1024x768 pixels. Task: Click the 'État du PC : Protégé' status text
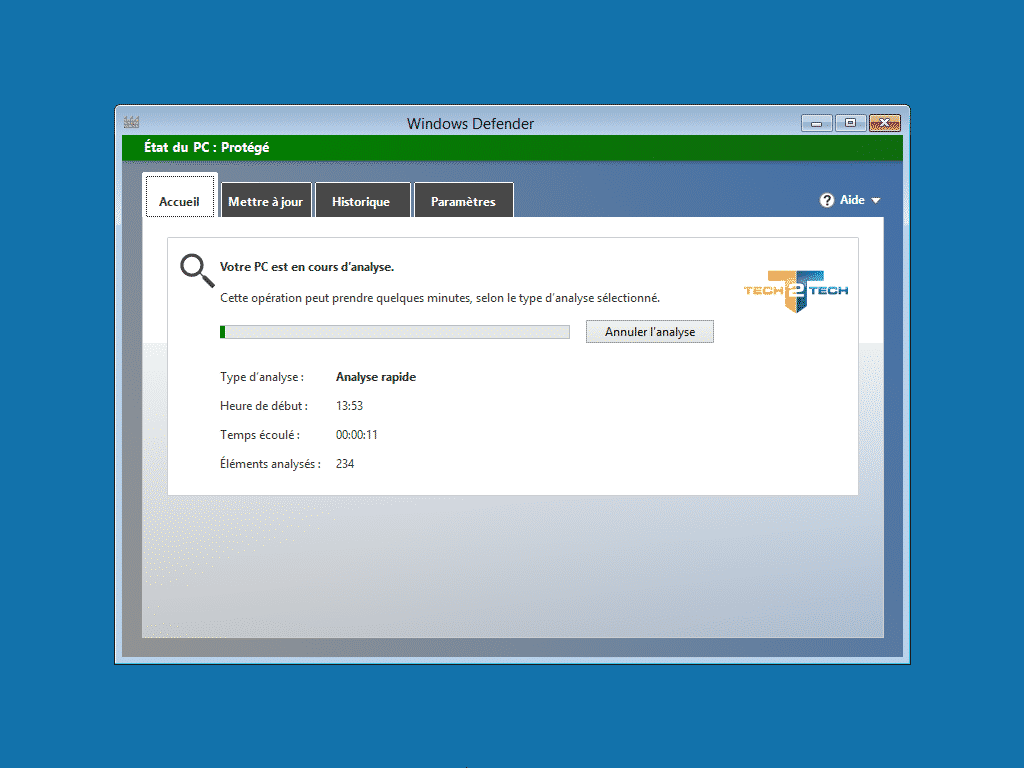coord(206,148)
